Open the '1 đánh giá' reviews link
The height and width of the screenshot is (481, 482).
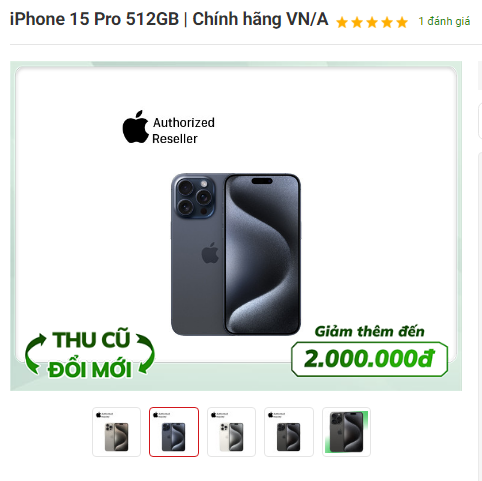coord(444,22)
